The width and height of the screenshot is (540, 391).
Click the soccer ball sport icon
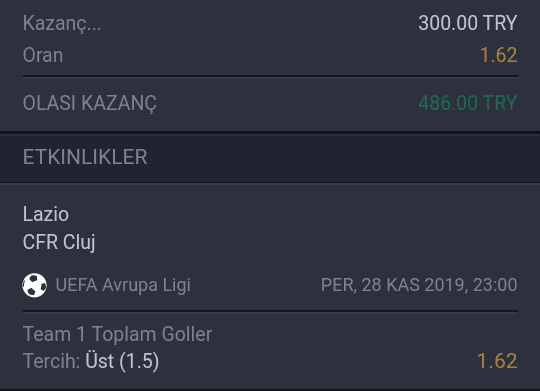pyautogui.click(x=34, y=285)
